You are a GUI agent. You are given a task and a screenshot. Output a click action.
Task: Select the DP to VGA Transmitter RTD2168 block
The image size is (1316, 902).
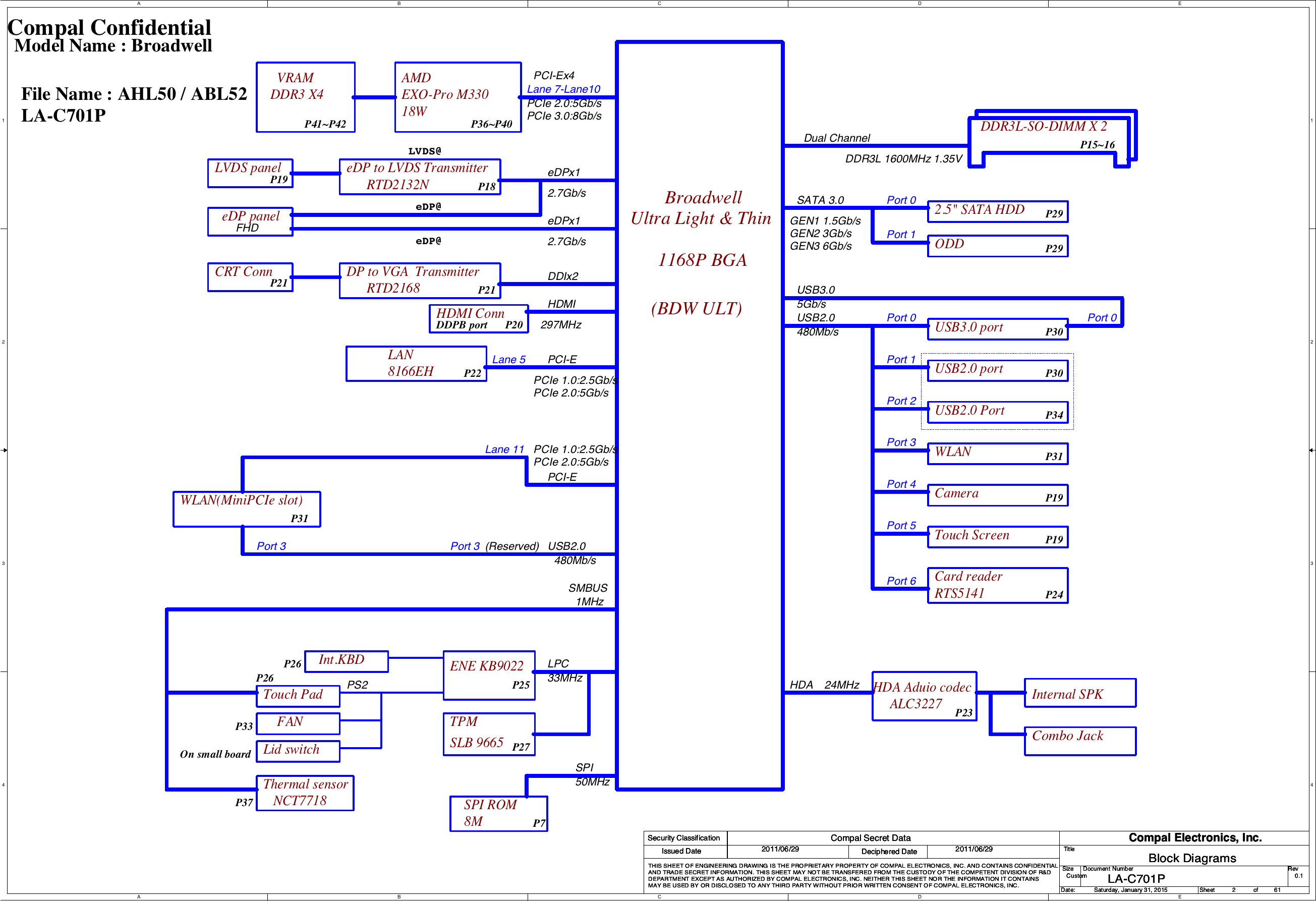click(x=420, y=280)
